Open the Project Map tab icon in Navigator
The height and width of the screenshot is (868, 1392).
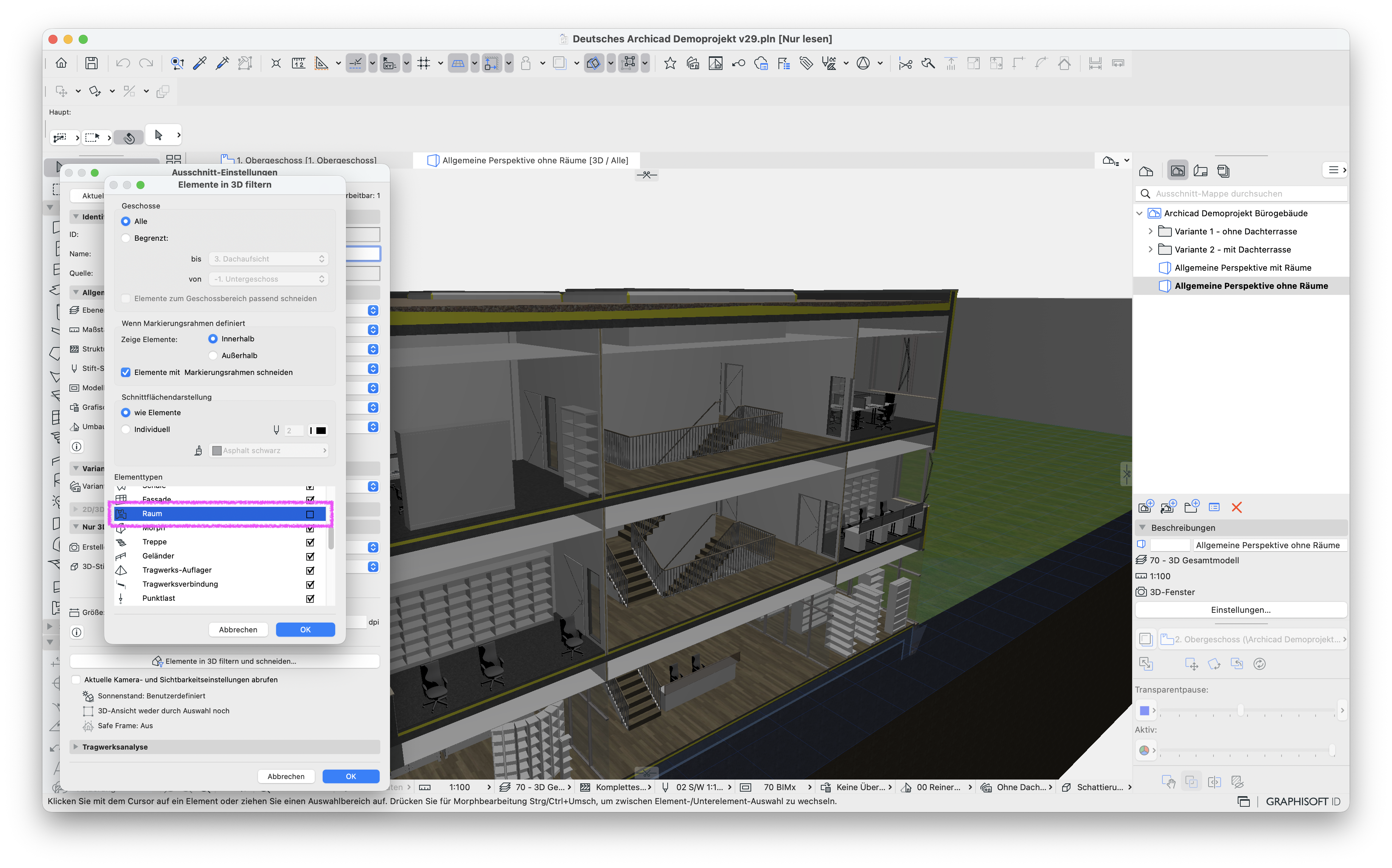1146,171
